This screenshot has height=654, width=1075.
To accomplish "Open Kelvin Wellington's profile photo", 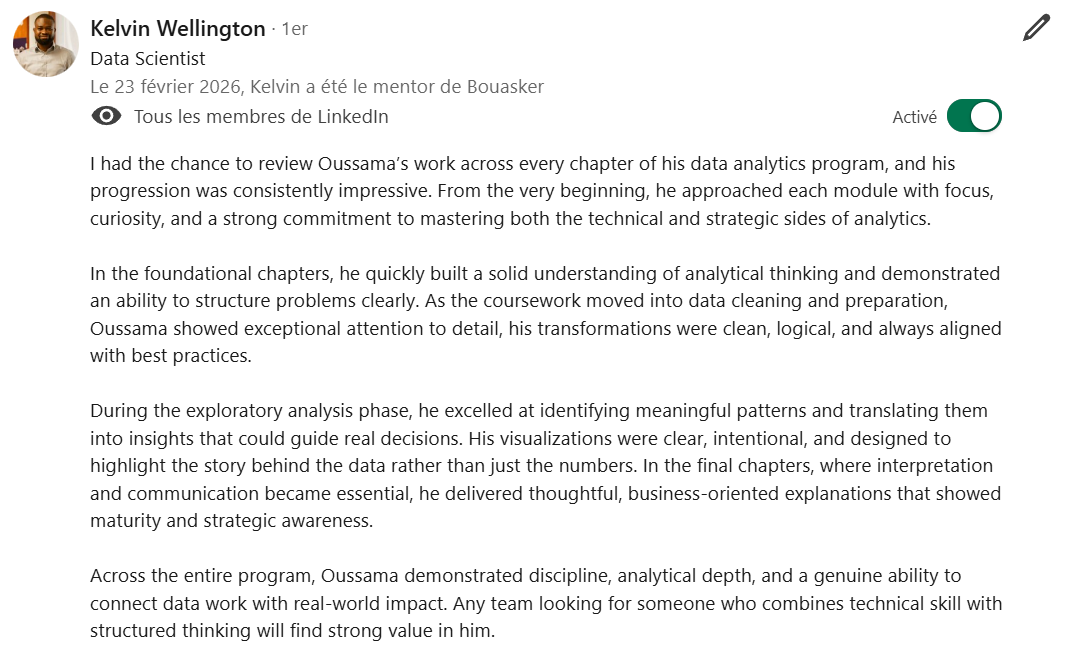I will 45,44.
